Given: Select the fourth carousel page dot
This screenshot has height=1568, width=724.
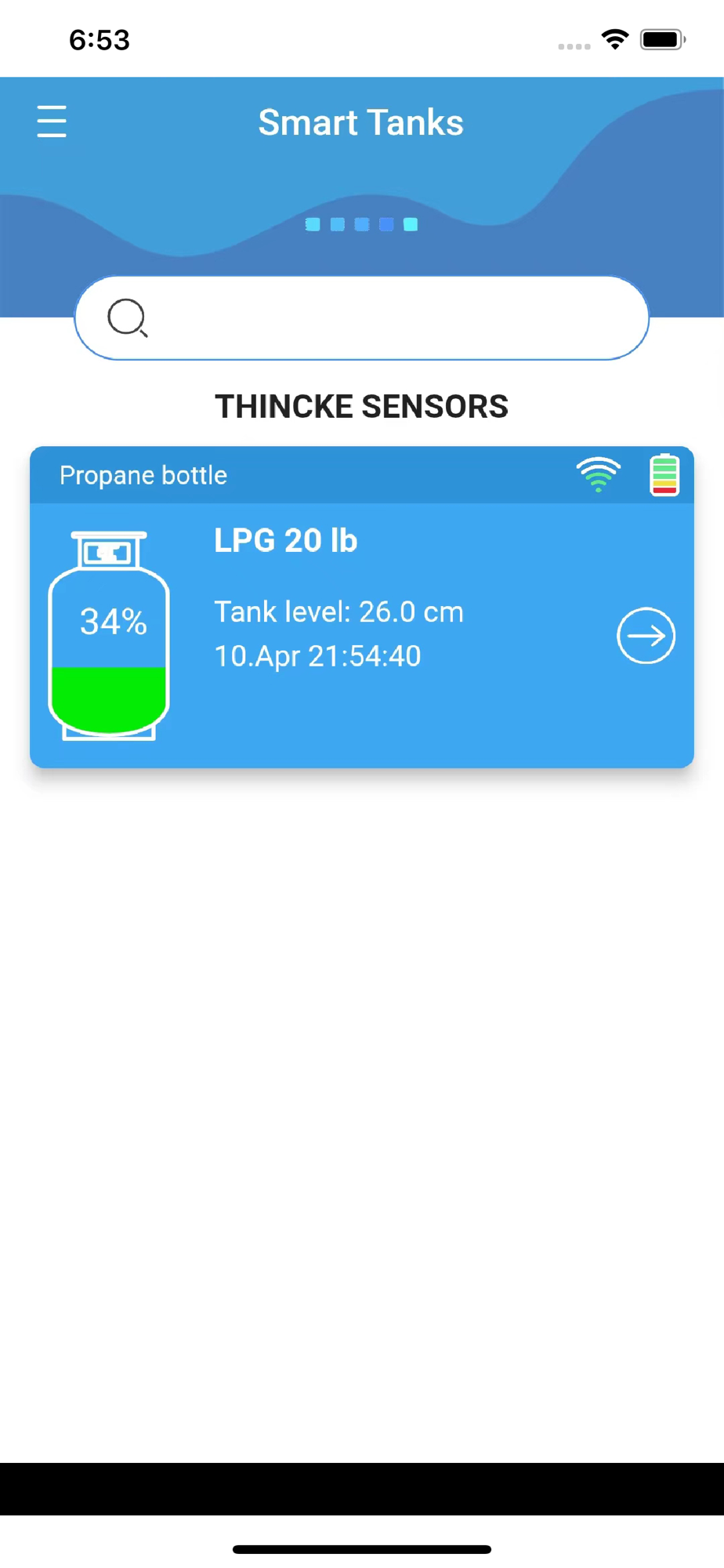Looking at the screenshot, I should pos(386,225).
